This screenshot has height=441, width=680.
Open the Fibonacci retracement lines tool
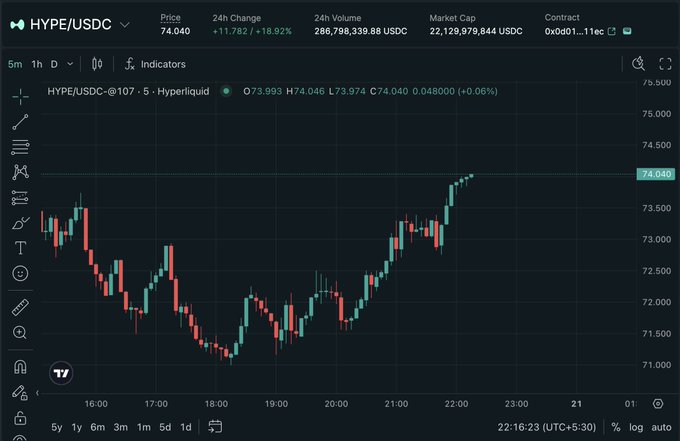20,147
